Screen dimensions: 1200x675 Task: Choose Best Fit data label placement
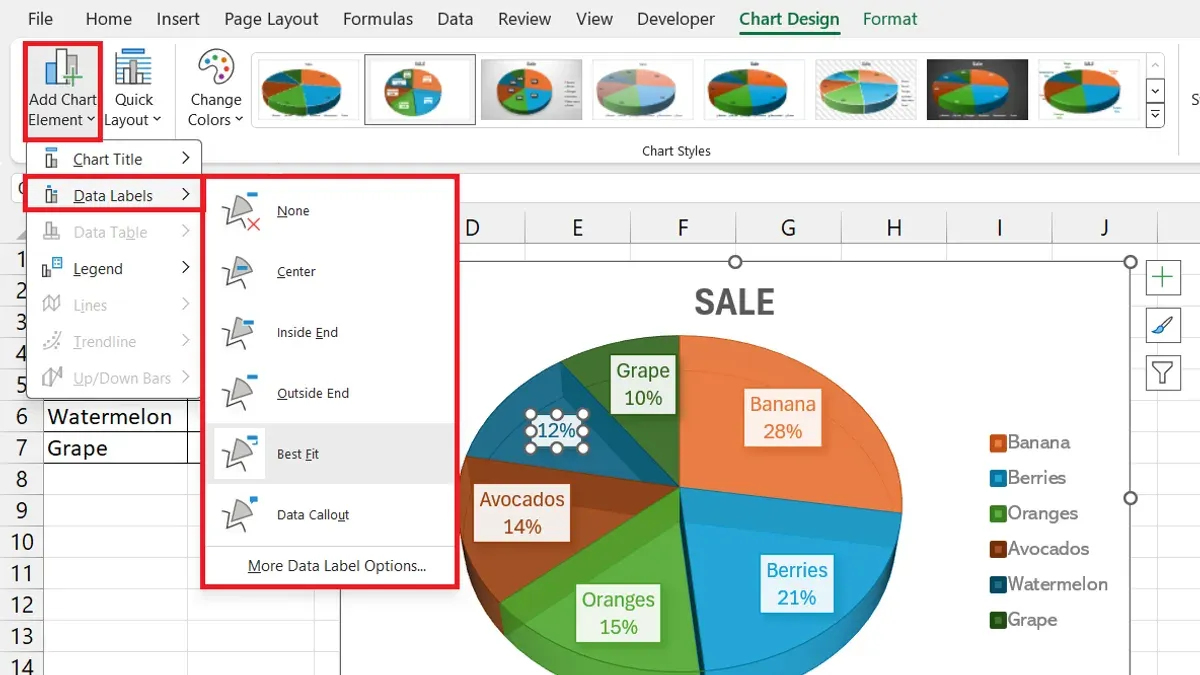[330, 454]
